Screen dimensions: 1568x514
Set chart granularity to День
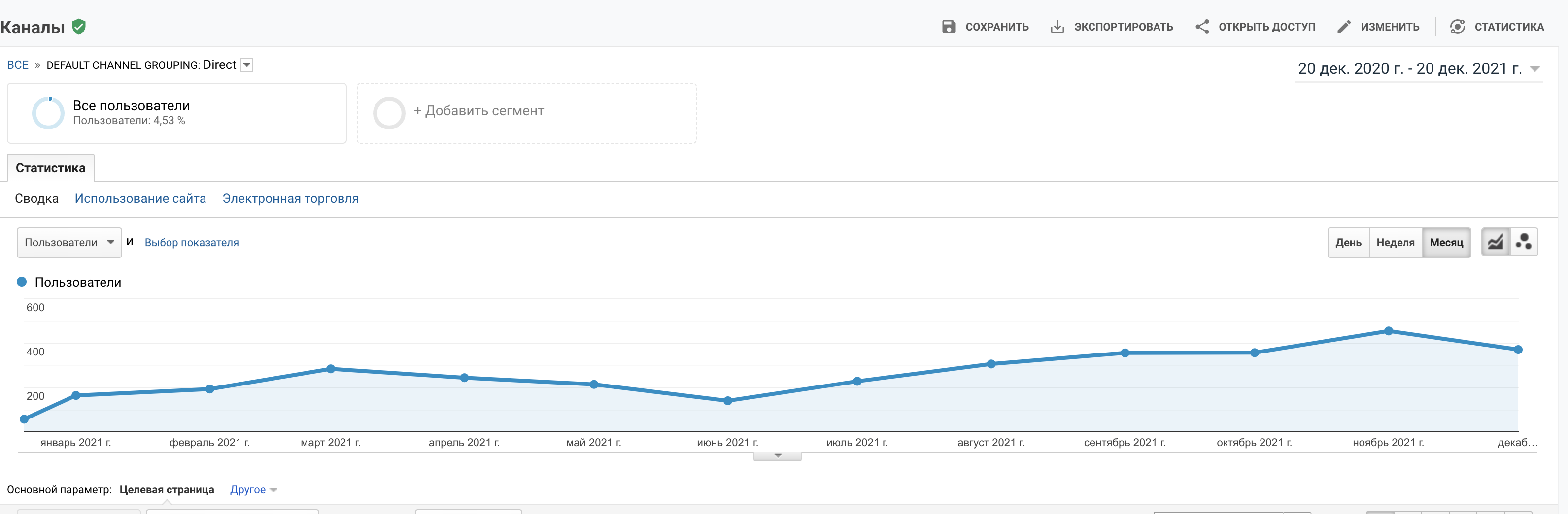coord(1348,243)
